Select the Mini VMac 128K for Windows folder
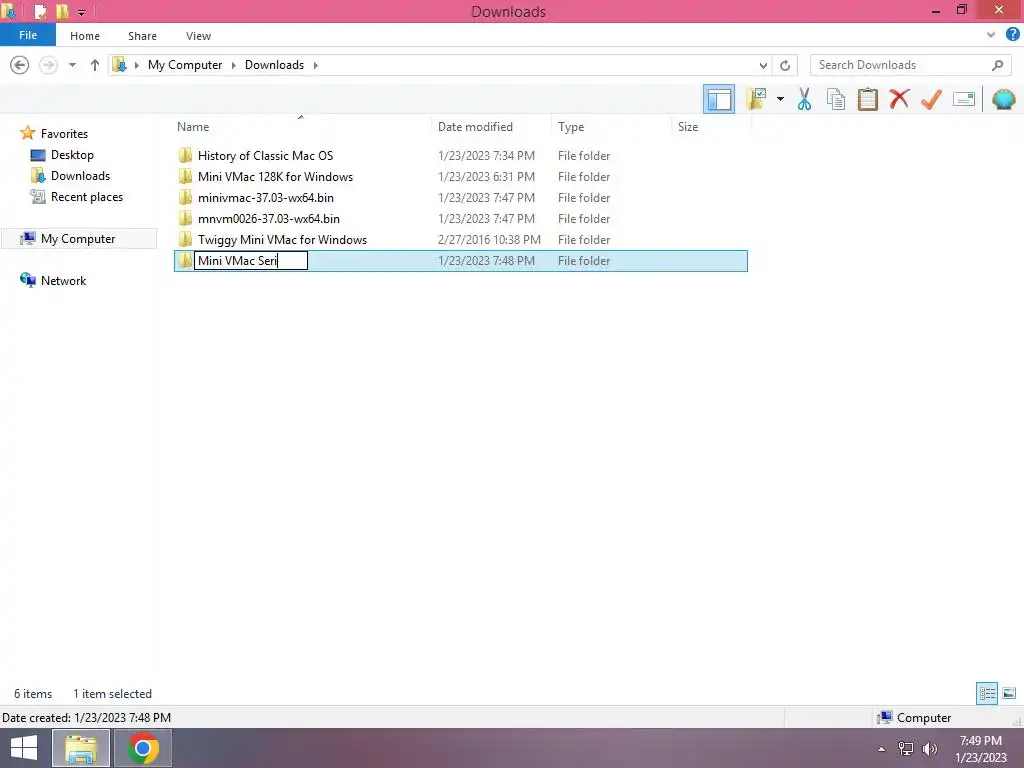This screenshot has width=1024, height=768. (x=275, y=176)
